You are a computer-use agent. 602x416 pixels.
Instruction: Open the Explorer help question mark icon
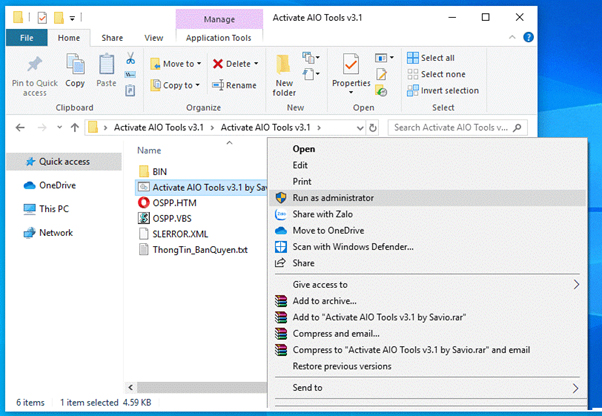(528, 37)
